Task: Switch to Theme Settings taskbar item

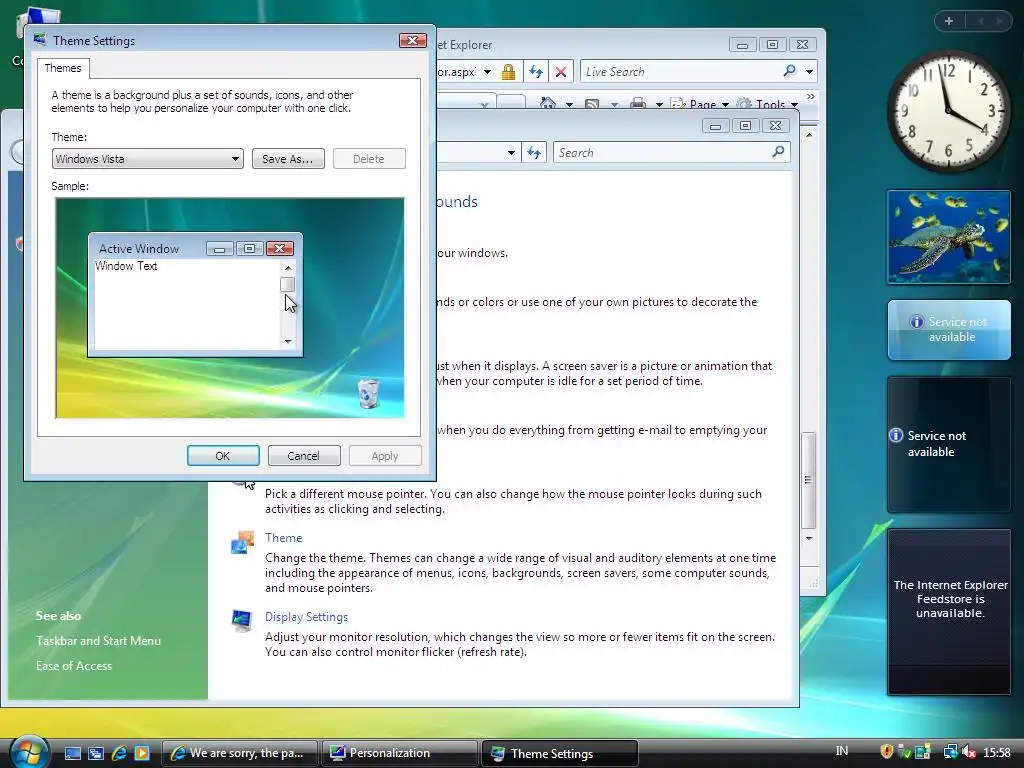Action: [559, 753]
